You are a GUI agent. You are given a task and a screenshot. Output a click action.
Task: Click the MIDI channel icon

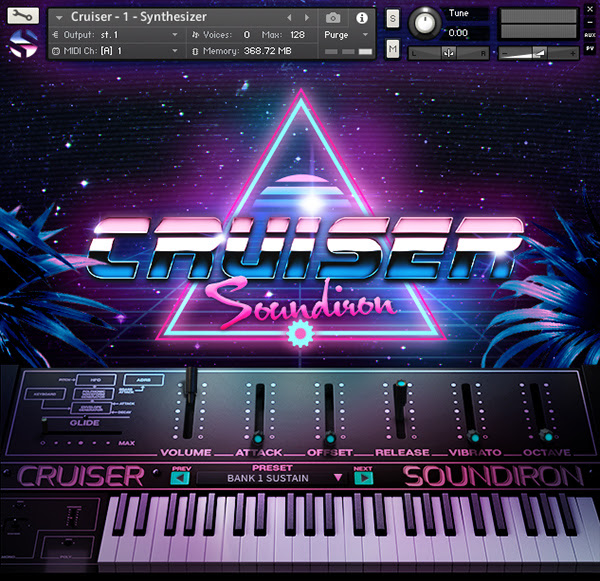56,51
